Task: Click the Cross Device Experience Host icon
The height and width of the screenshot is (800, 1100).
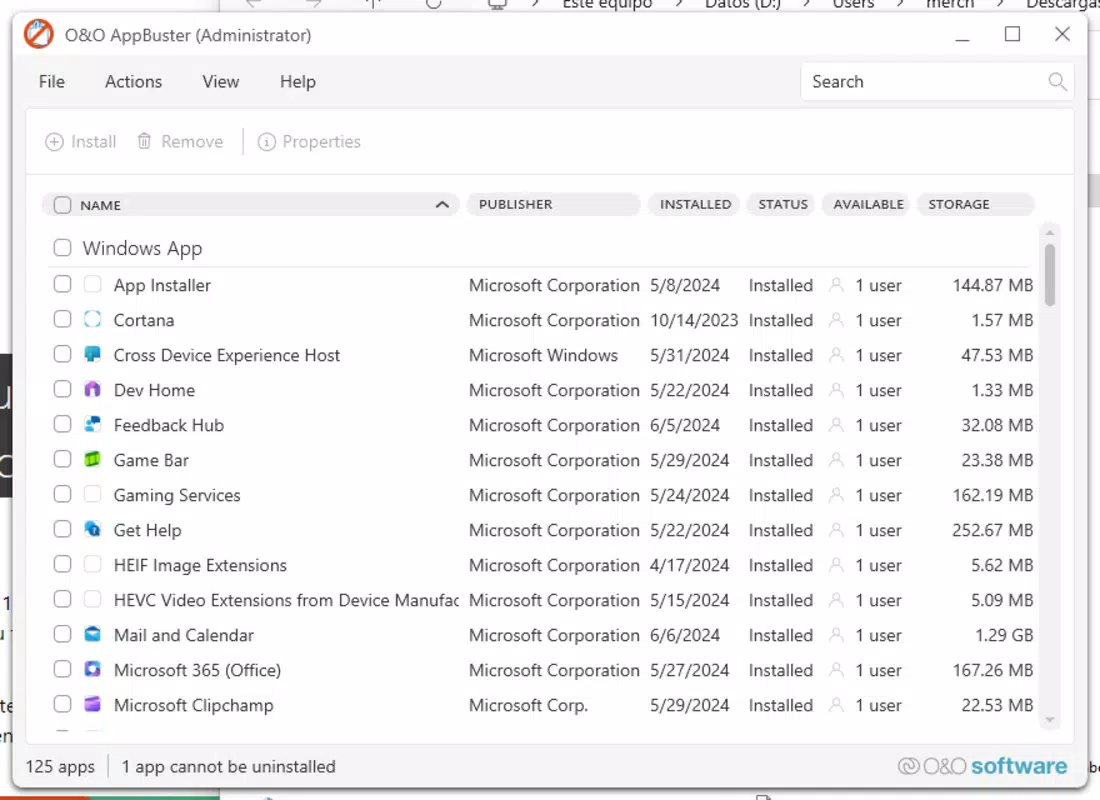Action: (93, 354)
